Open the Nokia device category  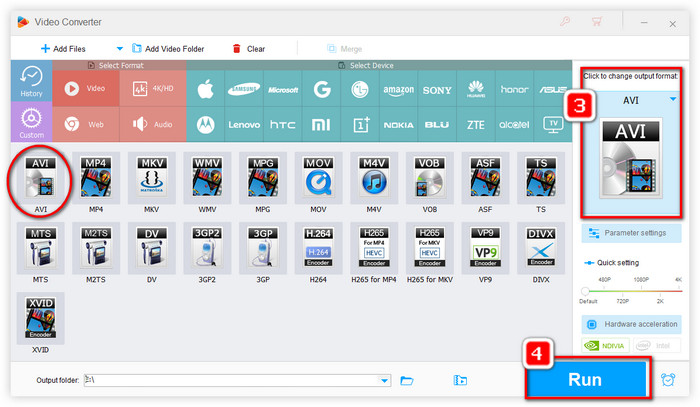point(398,125)
